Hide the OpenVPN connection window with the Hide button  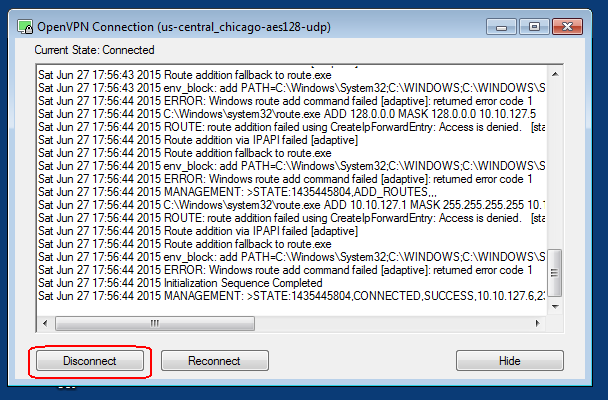510,361
